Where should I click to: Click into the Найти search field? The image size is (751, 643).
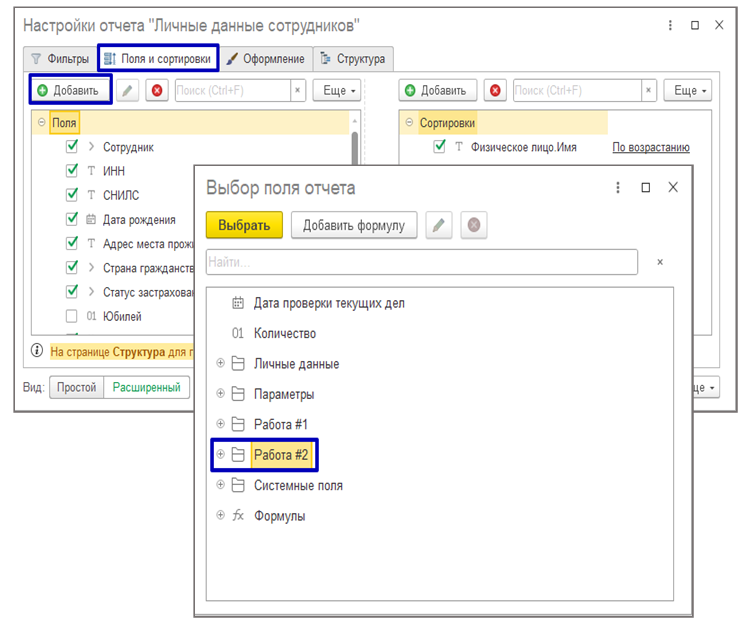tap(420, 262)
